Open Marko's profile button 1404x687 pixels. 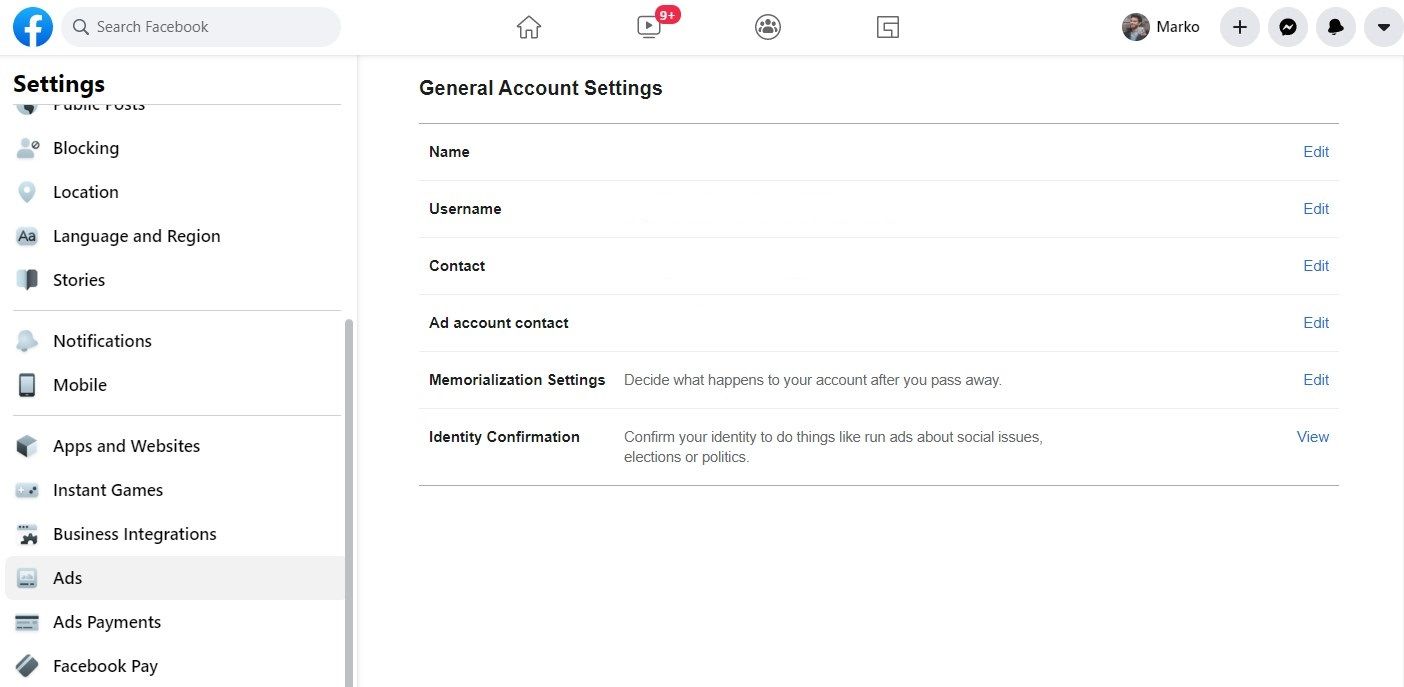[1162, 27]
